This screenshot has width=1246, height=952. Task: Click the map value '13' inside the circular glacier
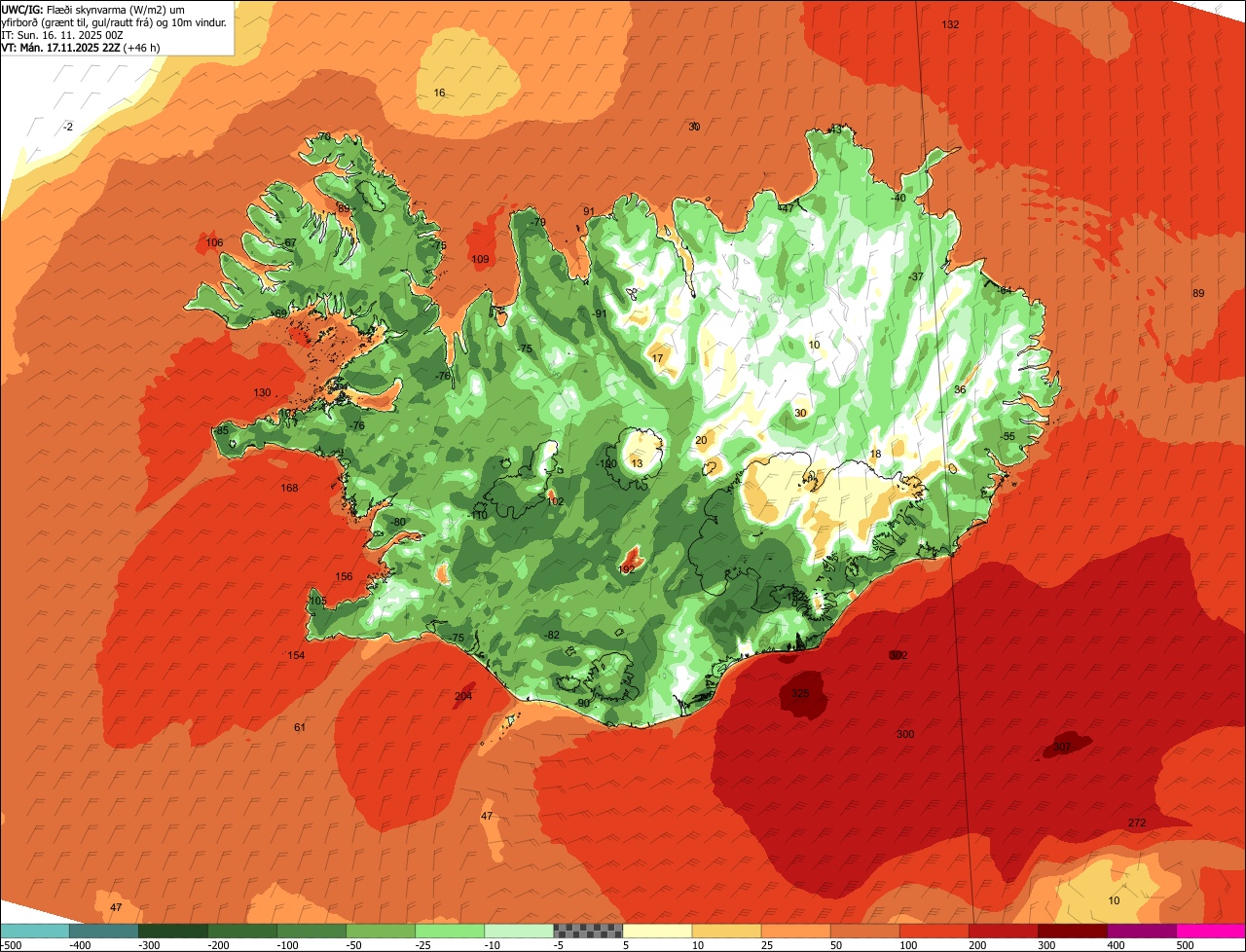click(637, 463)
